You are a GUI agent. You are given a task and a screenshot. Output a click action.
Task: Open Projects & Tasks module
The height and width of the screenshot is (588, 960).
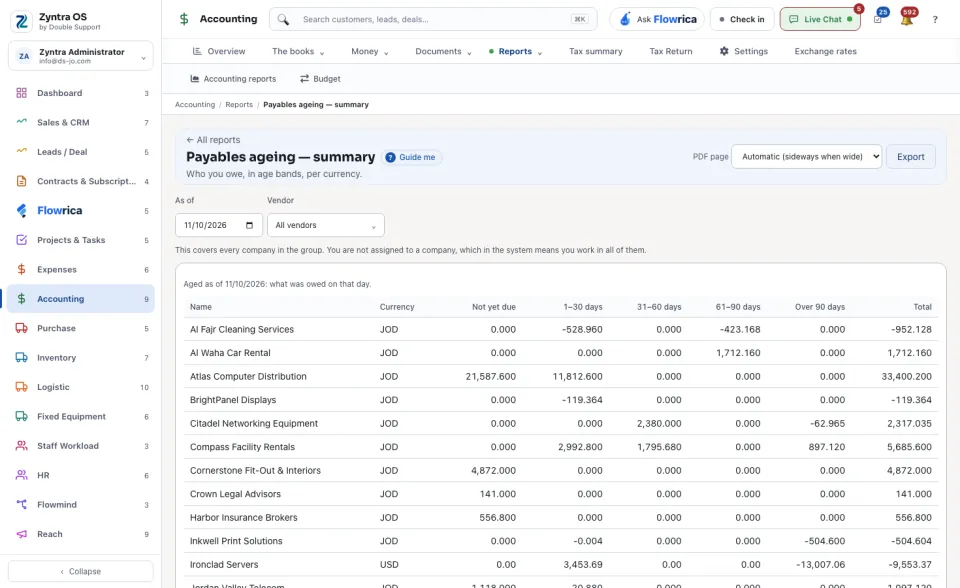point(81,240)
